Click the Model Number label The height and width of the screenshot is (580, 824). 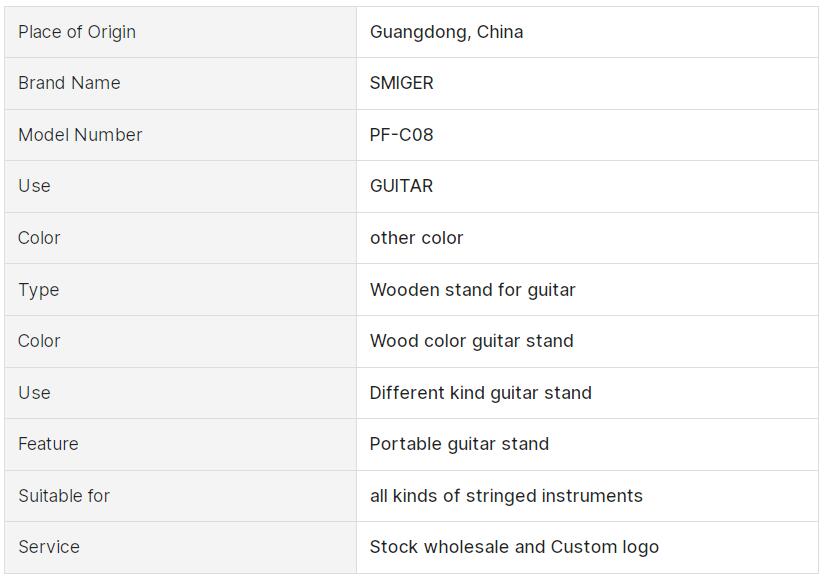click(80, 135)
